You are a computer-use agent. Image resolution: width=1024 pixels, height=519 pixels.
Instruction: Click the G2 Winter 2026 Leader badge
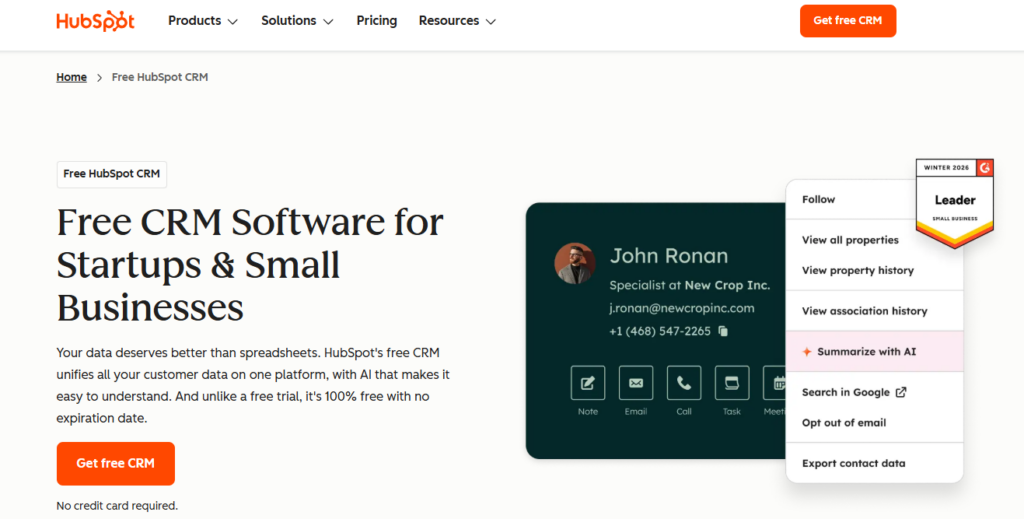[955, 203]
